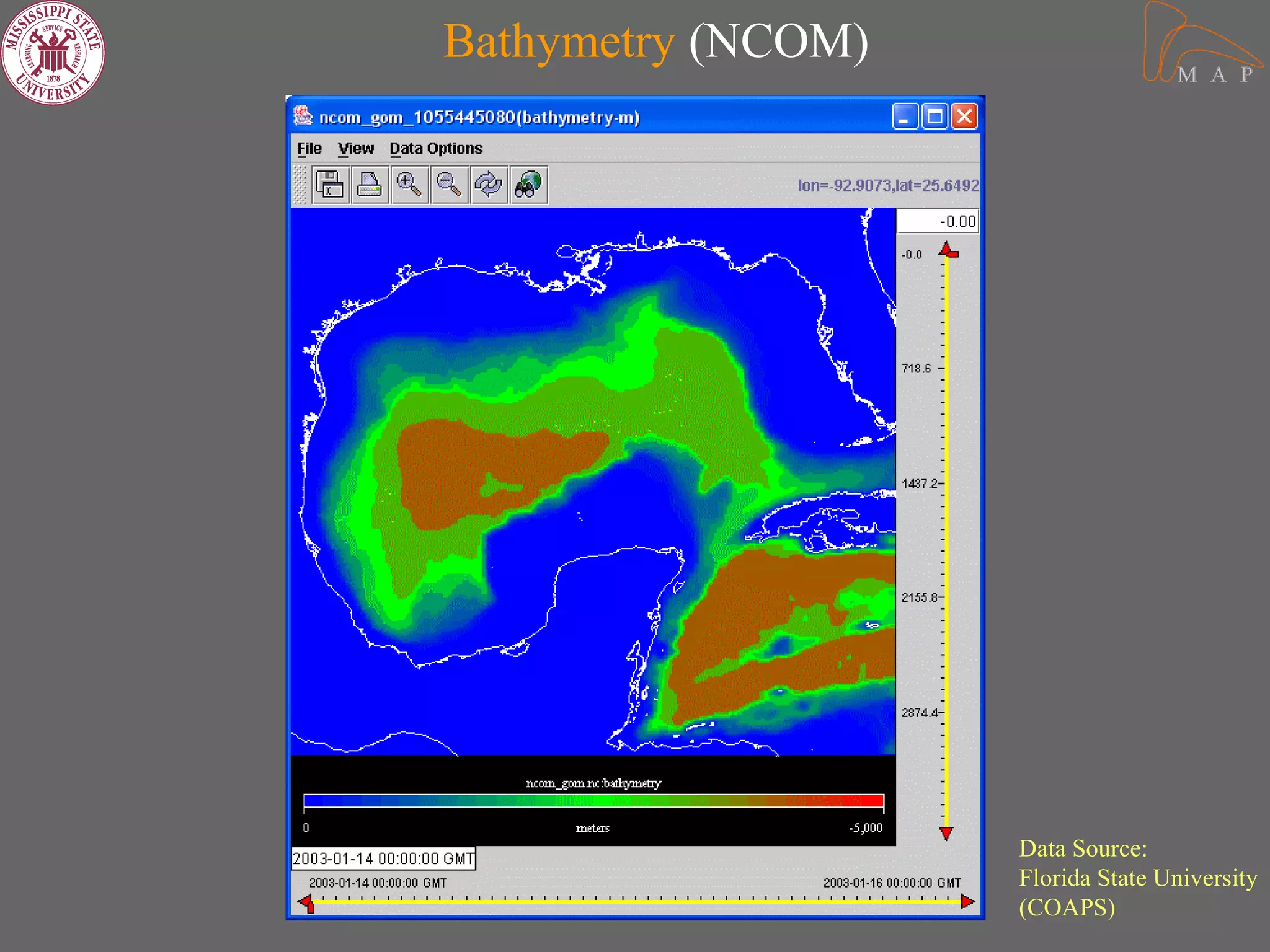This screenshot has height=952, width=1270.
Task: Click the yellow horizontal time slider track
Action: click(637, 902)
